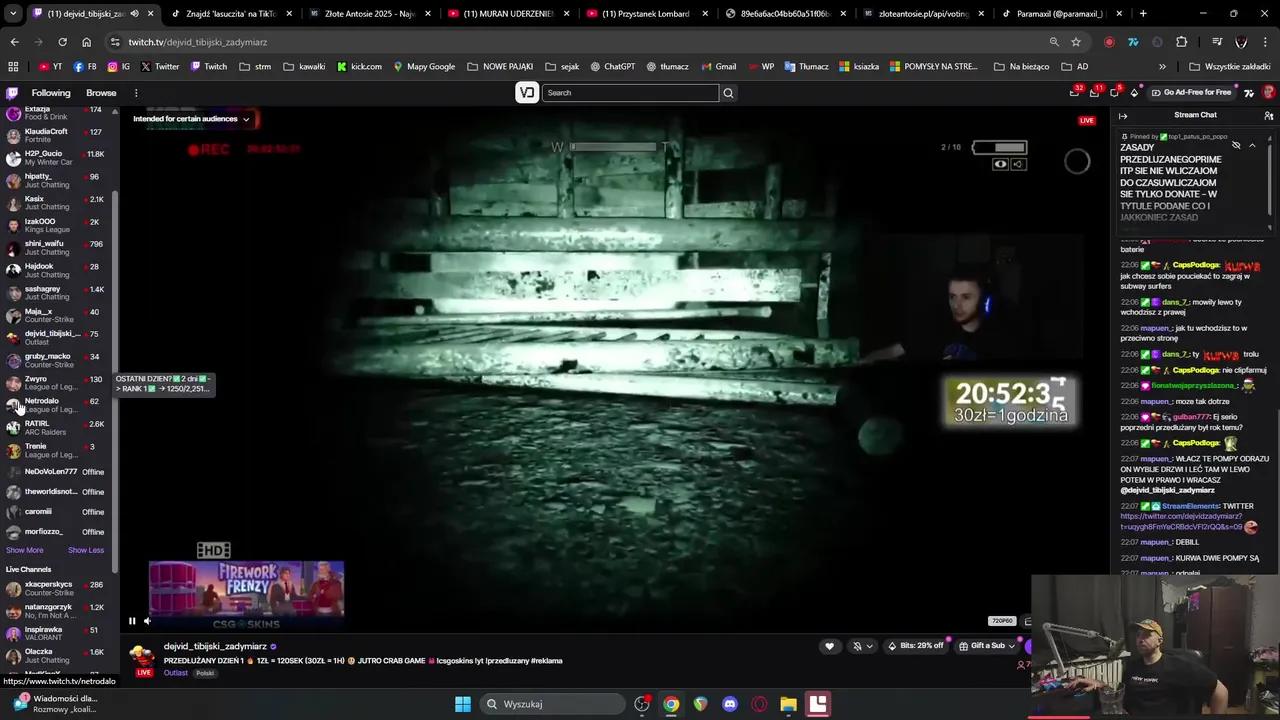Open the Gift a Sub dropdown
The image size is (1280, 720).
(x=987, y=646)
